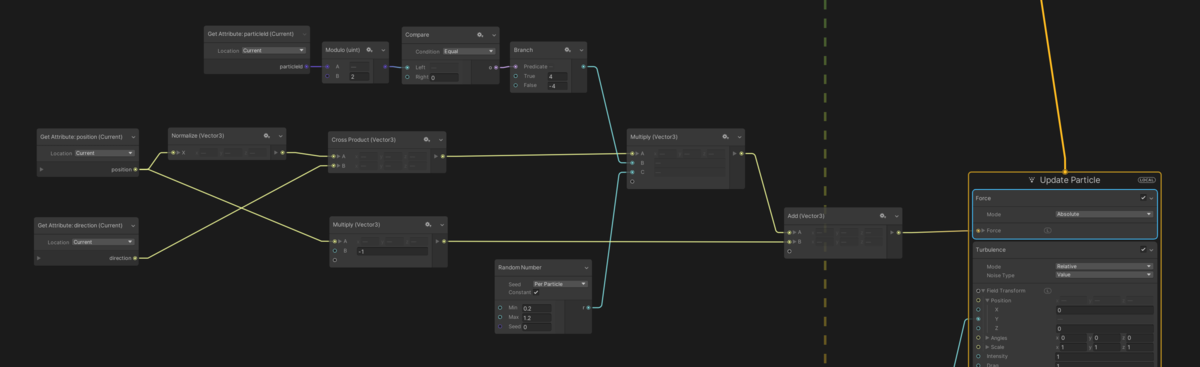Open the Compare Condition dropdown
Screen dimensions: 1200x367
pyautogui.click(x=469, y=50)
